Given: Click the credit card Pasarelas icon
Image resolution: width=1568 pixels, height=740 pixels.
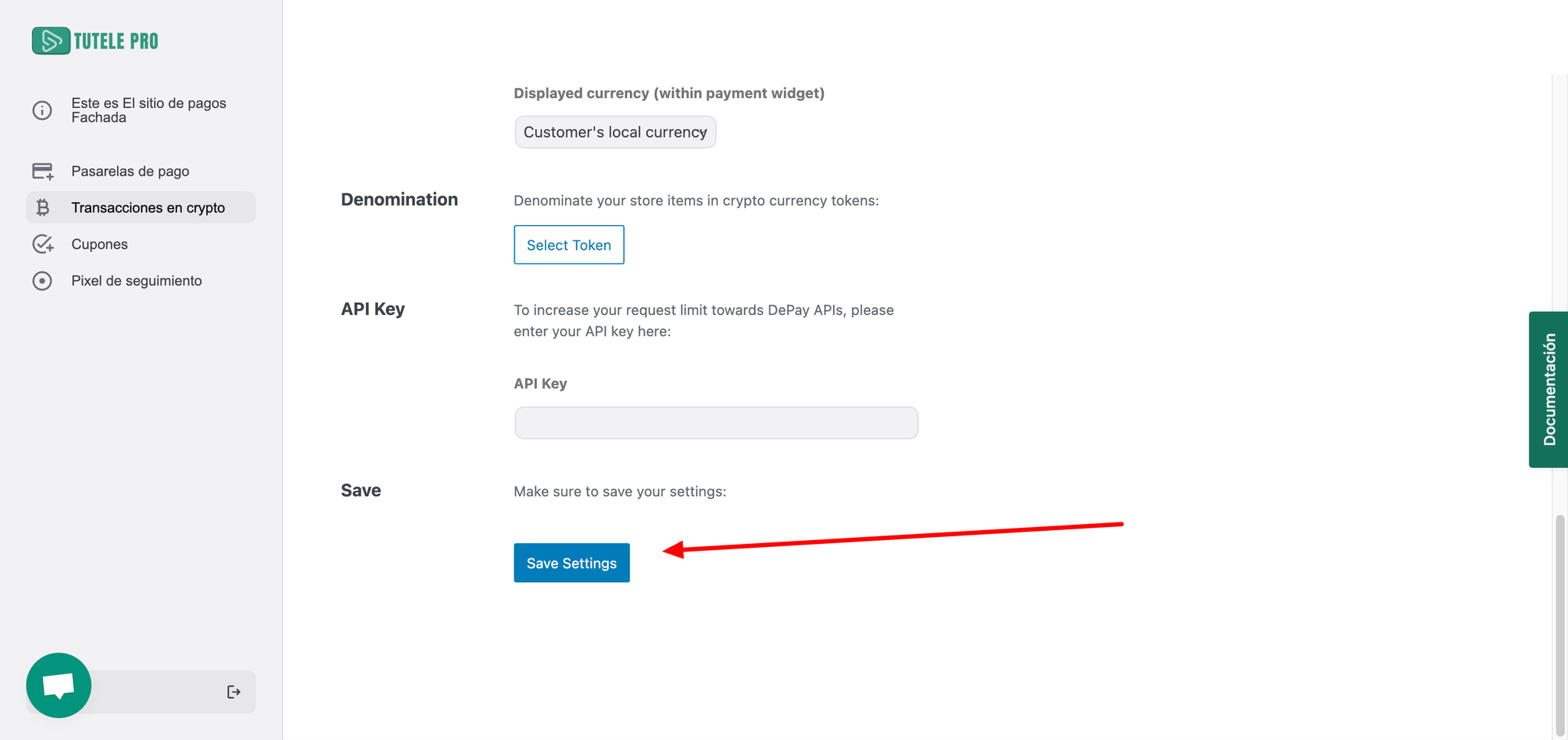Looking at the screenshot, I should 43,171.
